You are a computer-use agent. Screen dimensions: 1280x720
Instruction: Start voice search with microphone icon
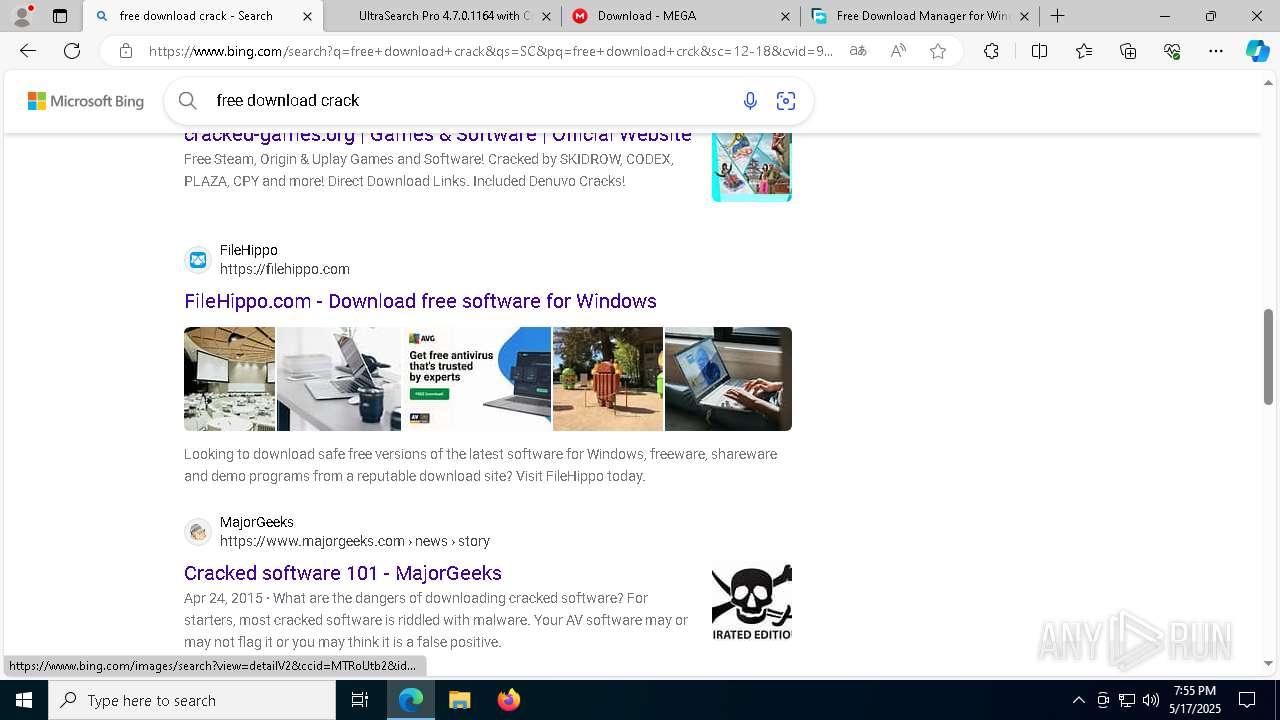click(x=750, y=100)
